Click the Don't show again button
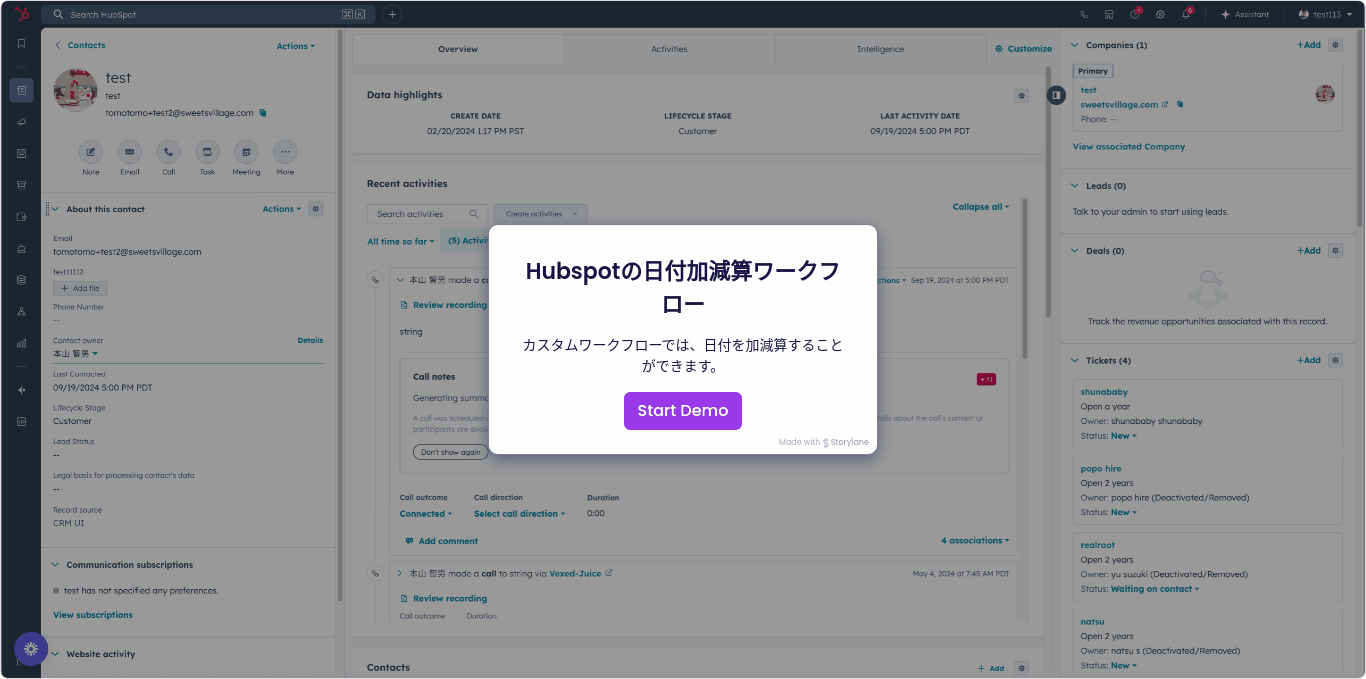Image resolution: width=1366 pixels, height=679 pixels. click(450, 452)
